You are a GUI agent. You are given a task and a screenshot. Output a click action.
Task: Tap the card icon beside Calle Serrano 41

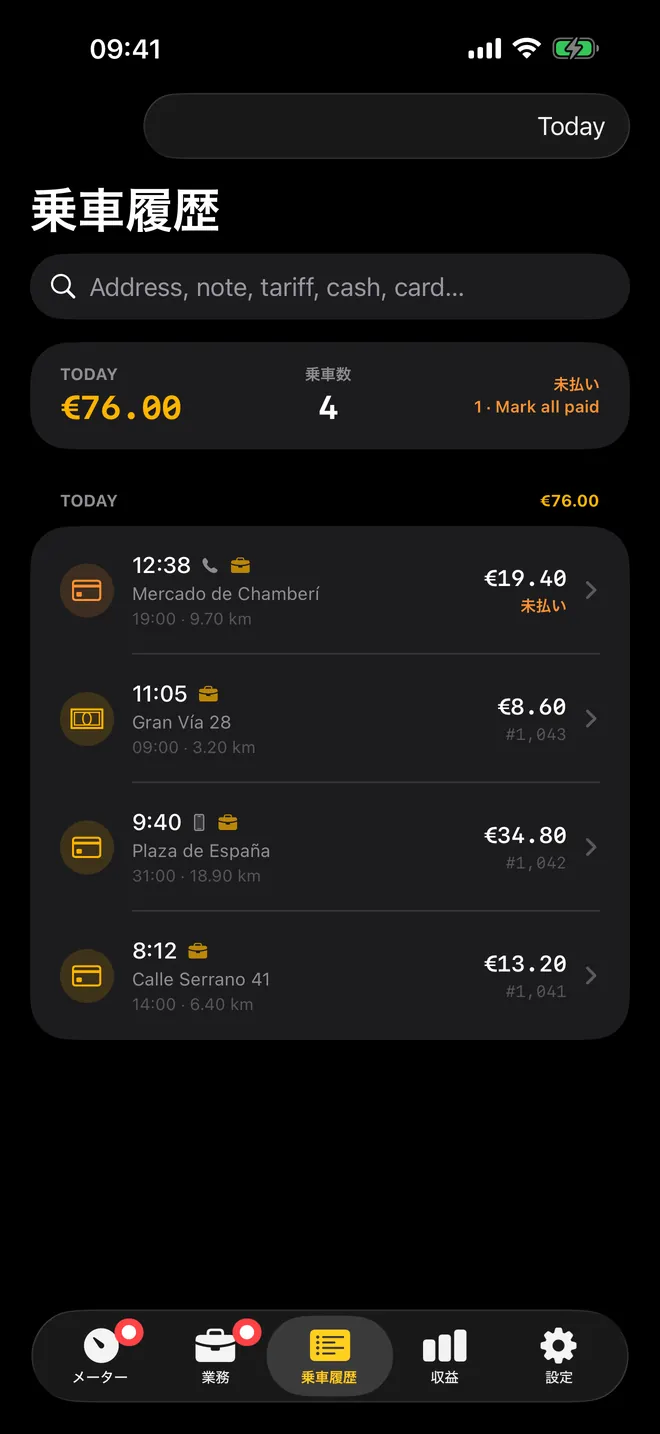[87, 975]
